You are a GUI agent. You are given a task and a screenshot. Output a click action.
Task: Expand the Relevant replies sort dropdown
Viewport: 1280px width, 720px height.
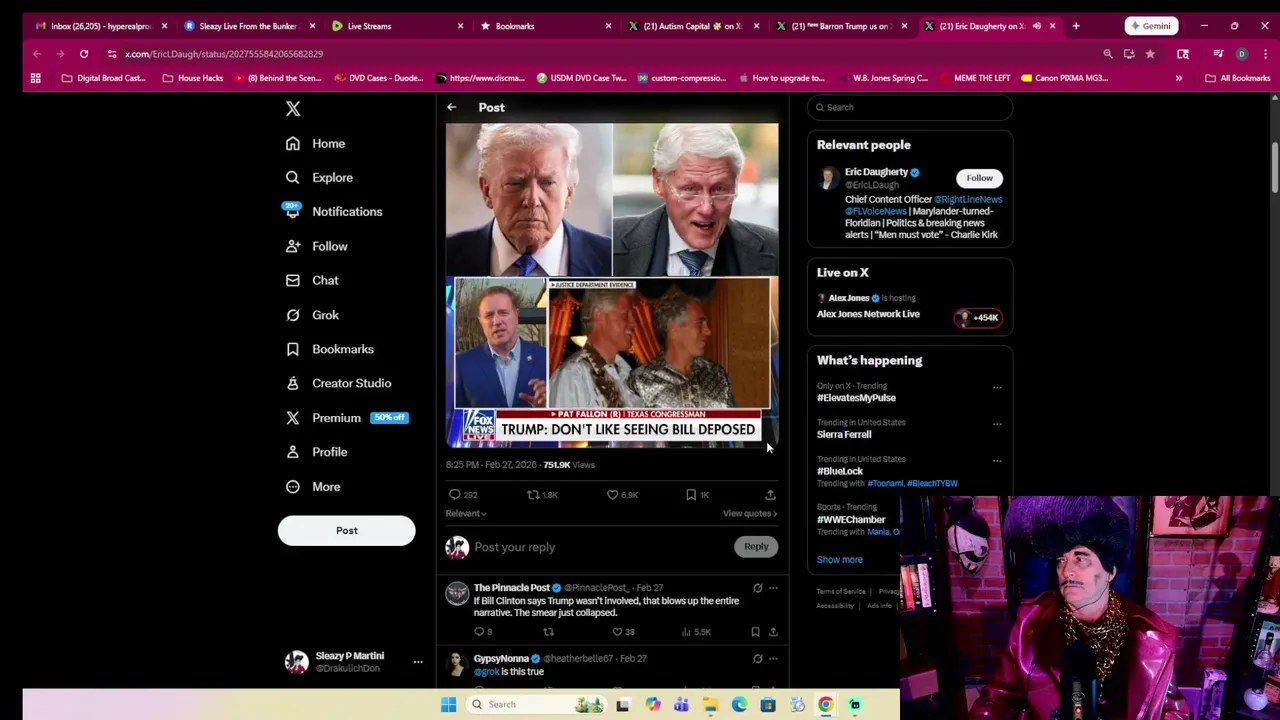pyautogui.click(x=466, y=513)
